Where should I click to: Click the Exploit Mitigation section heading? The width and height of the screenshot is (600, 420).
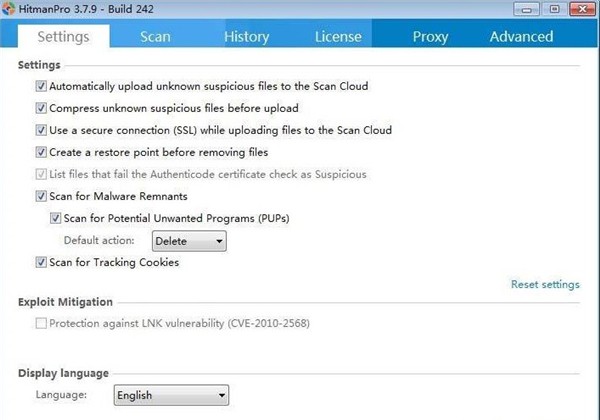coord(65,302)
